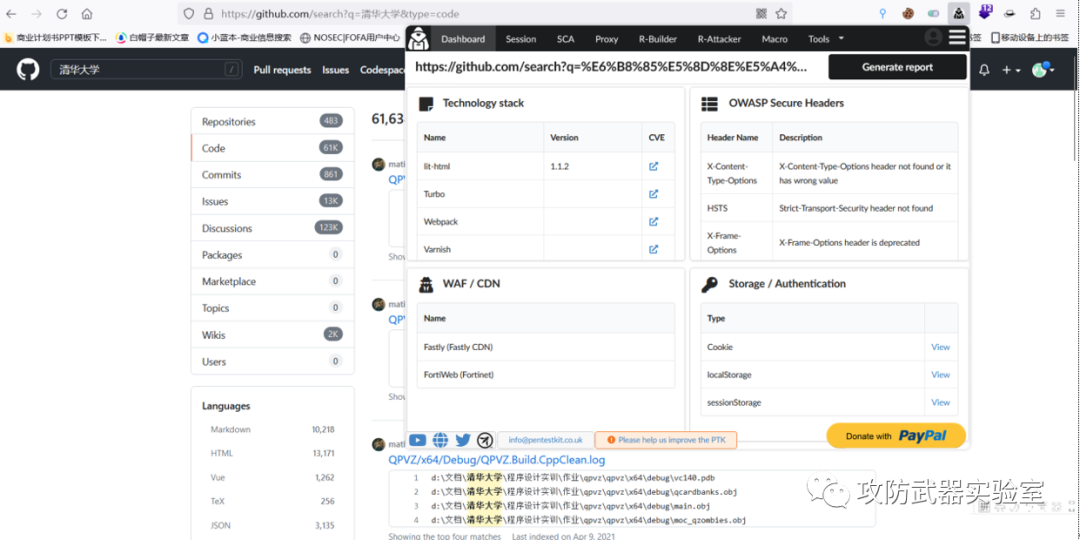Open the CVE link icon for Turbo
The height and width of the screenshot is (540, 1080).
(x=654, y=194)
